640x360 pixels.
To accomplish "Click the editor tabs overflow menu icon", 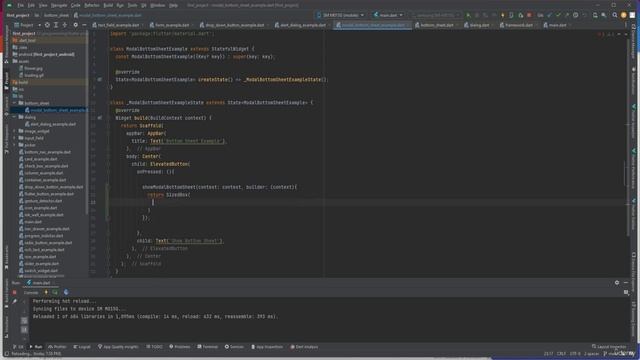I will (x=626, y=25).
